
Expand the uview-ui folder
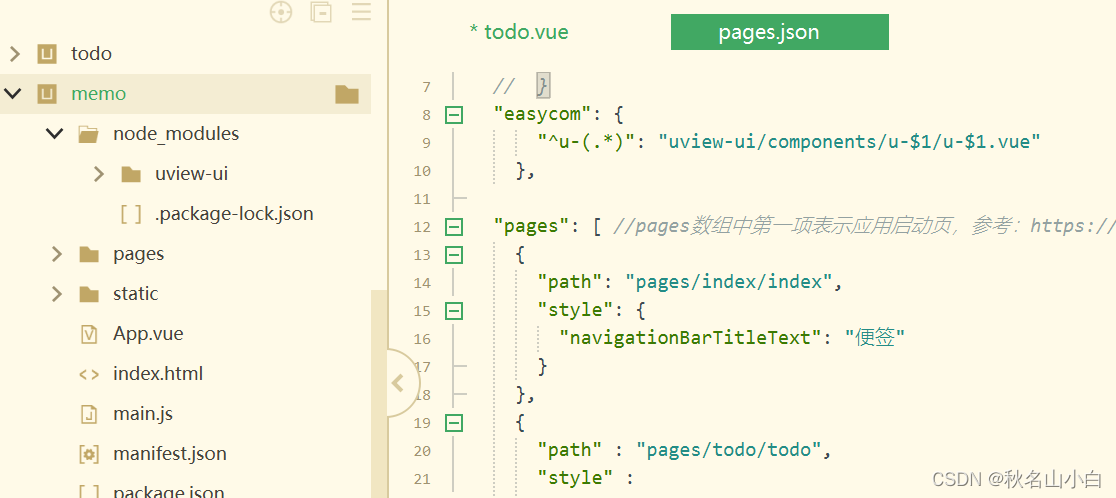pyautogui.click(x=99, y=174)
